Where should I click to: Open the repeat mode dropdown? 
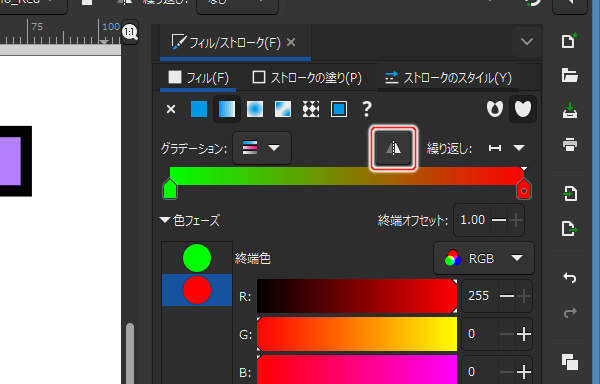pos(506,148)
